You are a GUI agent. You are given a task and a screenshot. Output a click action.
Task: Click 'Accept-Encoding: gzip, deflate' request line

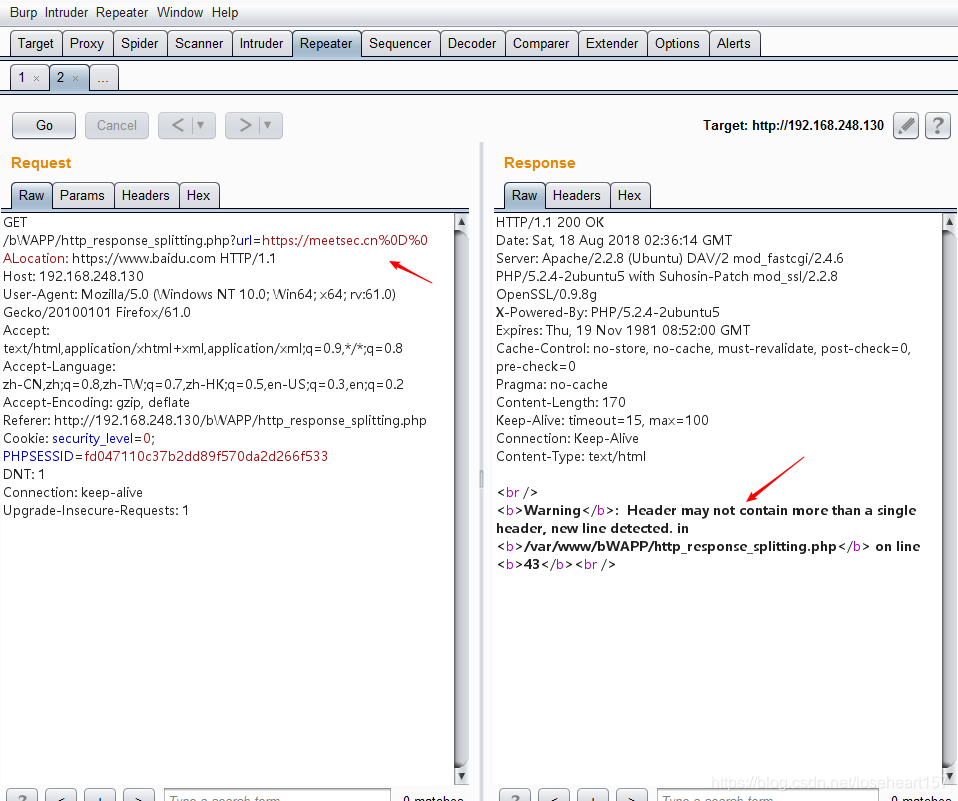coord(97,403)
